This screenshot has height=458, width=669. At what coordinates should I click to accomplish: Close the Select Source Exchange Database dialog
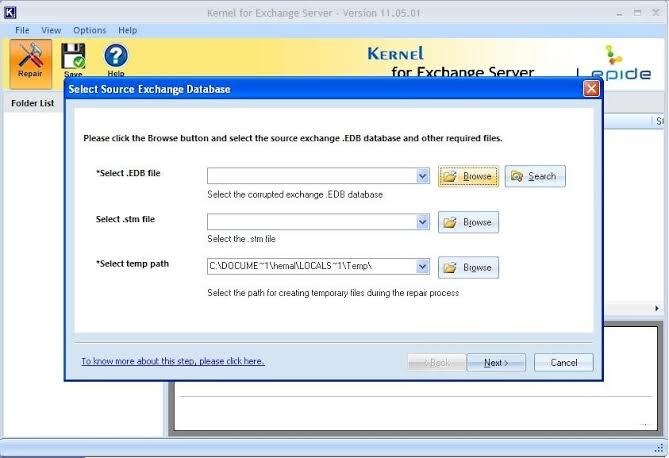591,89
